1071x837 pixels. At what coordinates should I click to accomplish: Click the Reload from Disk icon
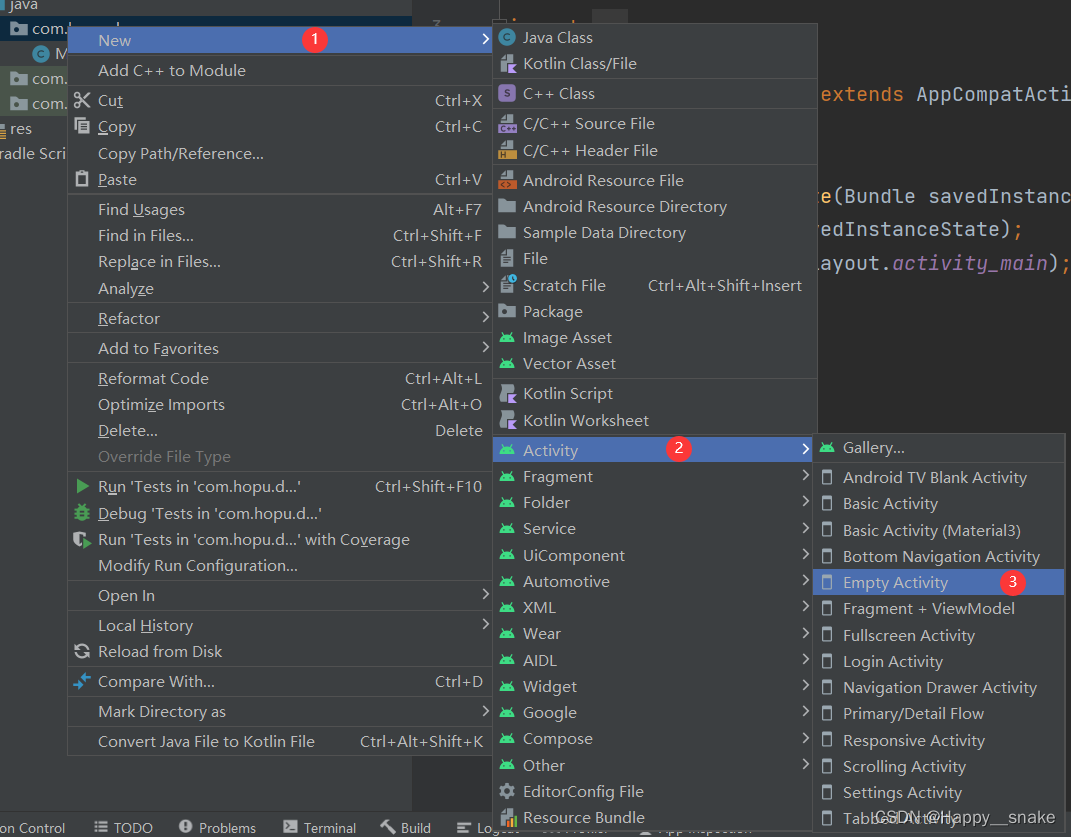click(82, 651)
